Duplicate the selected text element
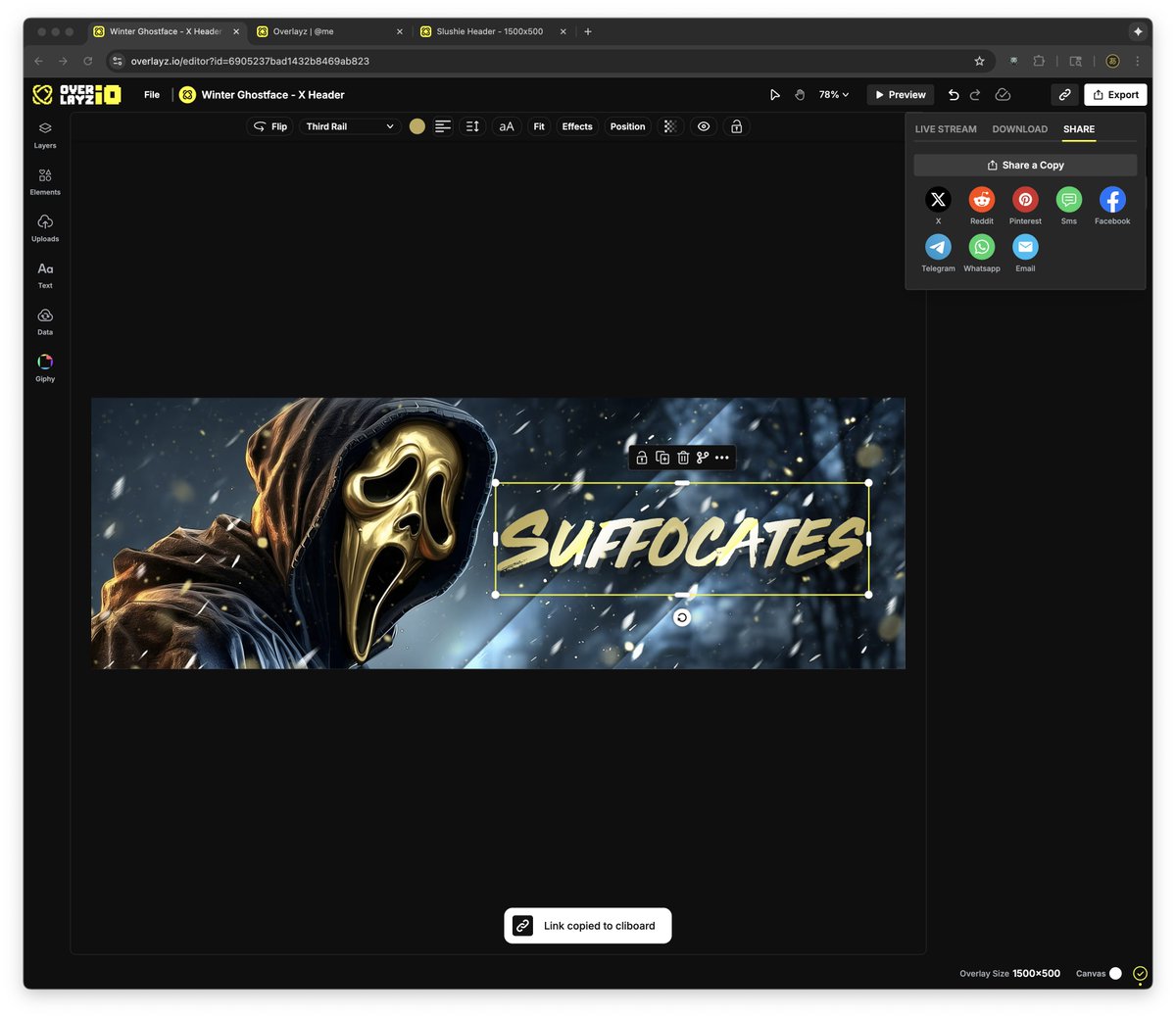The width and height of the screenshot is (1176, 1018). (x=662, y=458)
